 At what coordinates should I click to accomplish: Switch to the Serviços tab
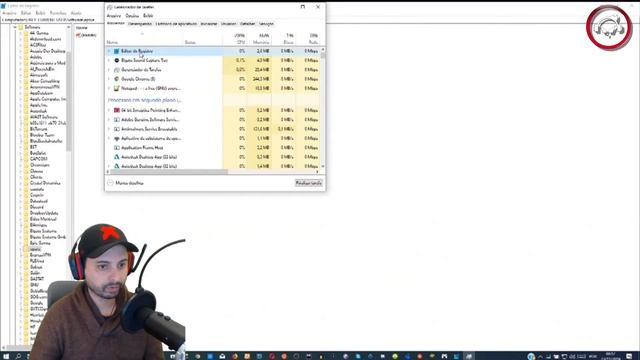tap(266, 24)
